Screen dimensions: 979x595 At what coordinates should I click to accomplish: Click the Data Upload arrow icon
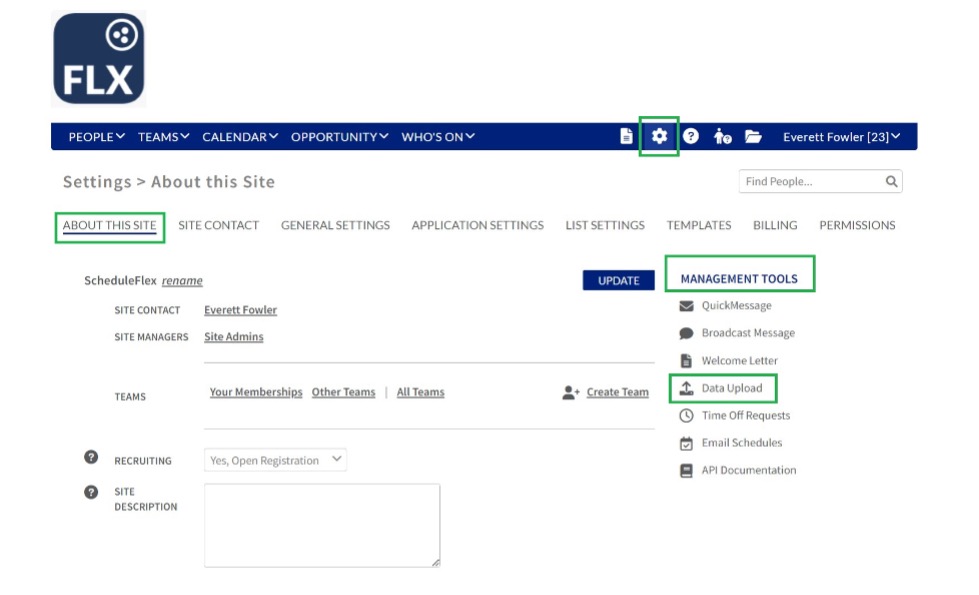[686, 388]
